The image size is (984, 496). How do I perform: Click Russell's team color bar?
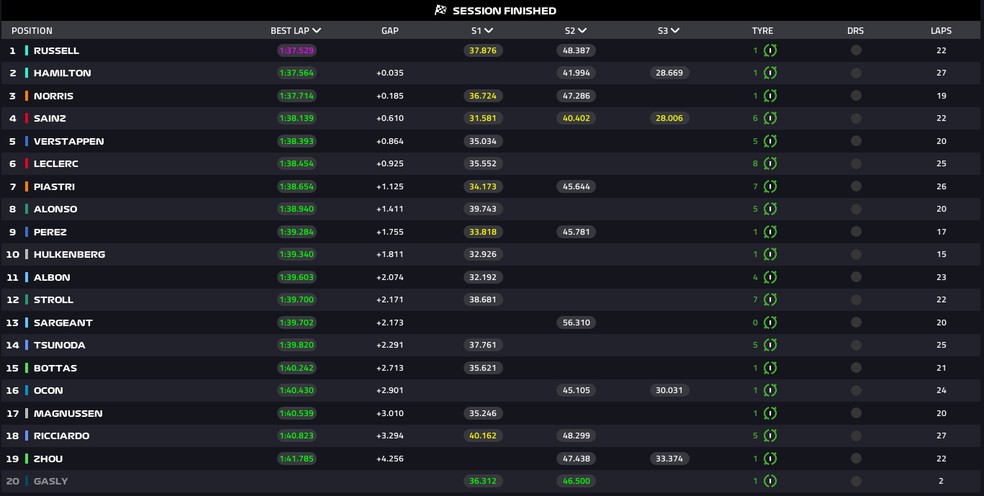26,50
